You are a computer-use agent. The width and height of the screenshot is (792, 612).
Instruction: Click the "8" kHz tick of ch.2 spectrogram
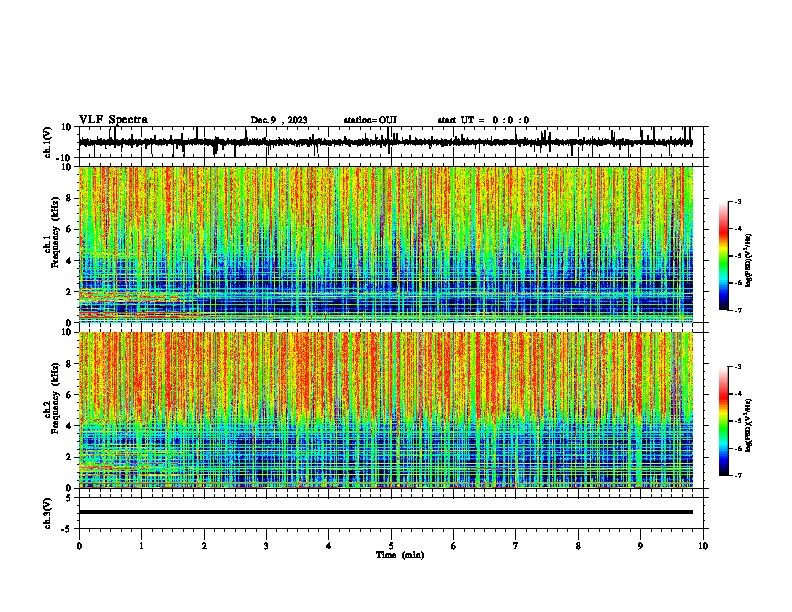69,364
